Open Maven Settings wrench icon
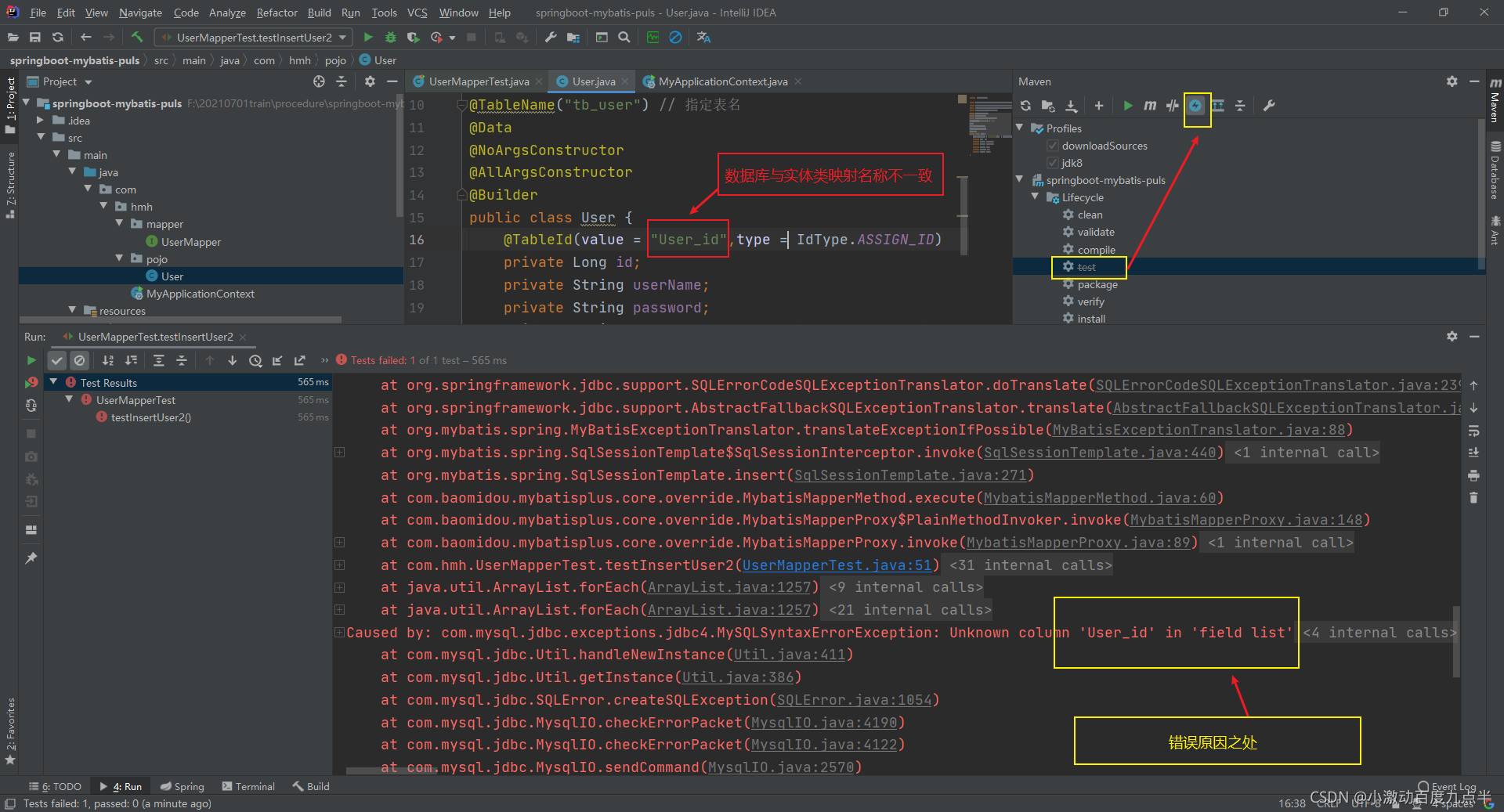Screen dimensions: 1504x812 [x=1269, y=106]
